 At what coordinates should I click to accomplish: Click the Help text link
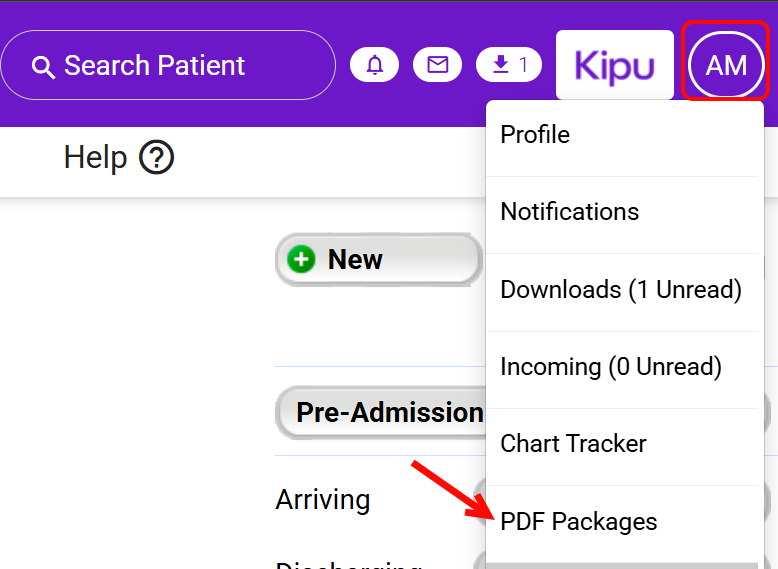coord(95,157)
